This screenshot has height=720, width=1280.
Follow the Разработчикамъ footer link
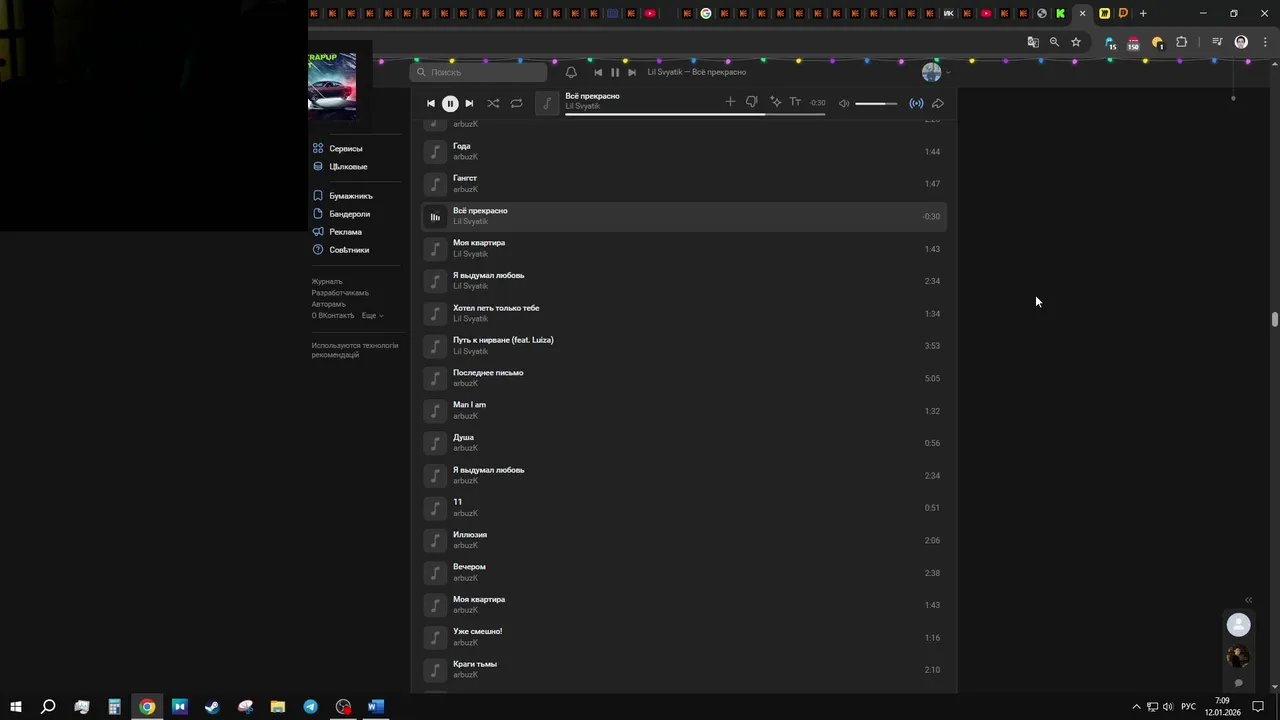coord(340,293)
